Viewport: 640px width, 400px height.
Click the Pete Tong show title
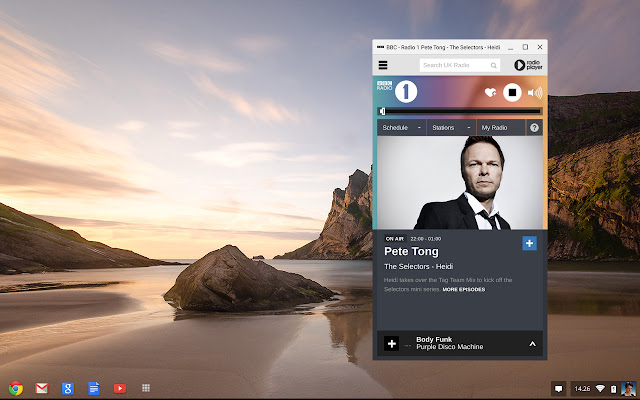point(411,251)
